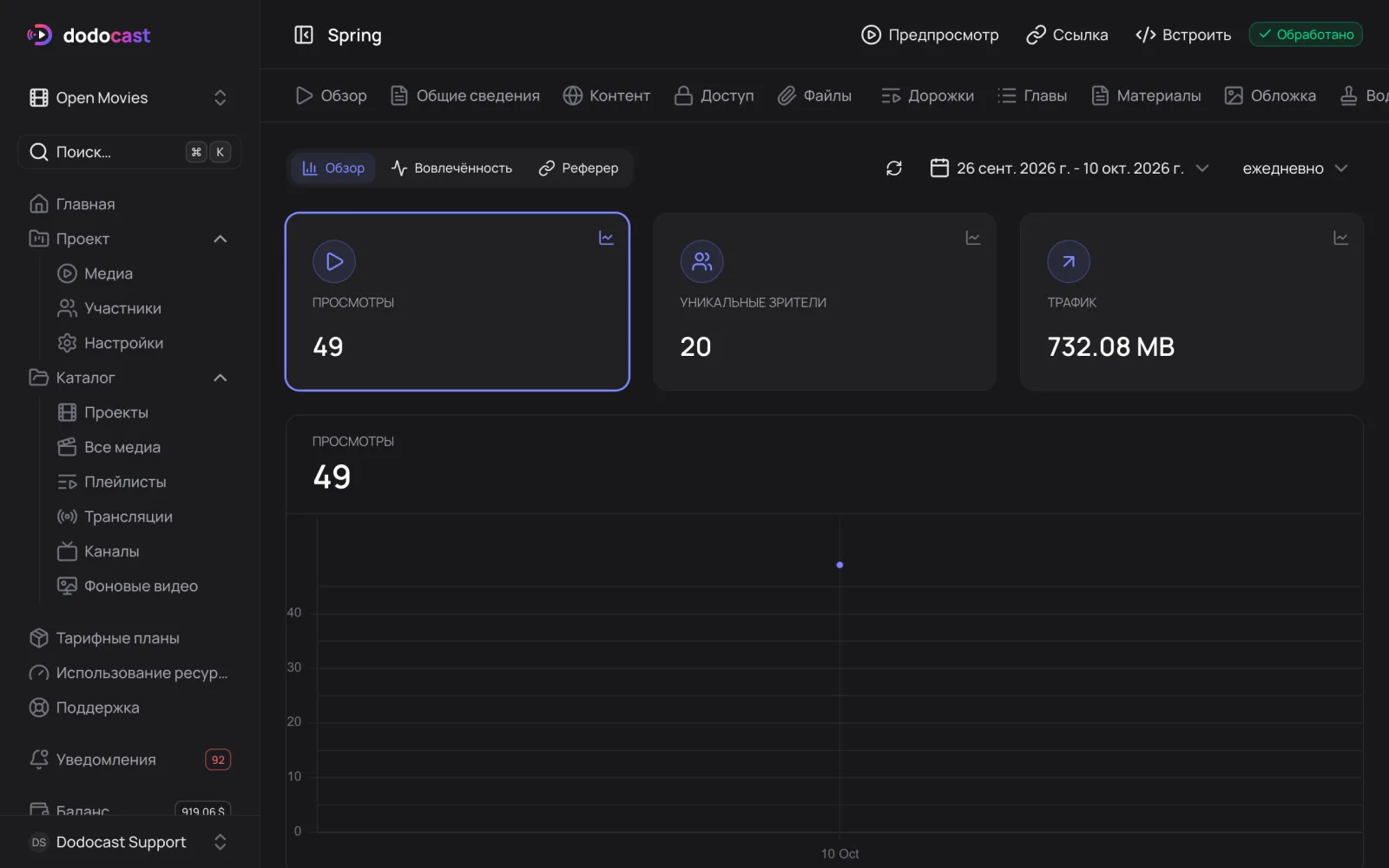Expand the Dodocast Support account menu

[129, 842]
